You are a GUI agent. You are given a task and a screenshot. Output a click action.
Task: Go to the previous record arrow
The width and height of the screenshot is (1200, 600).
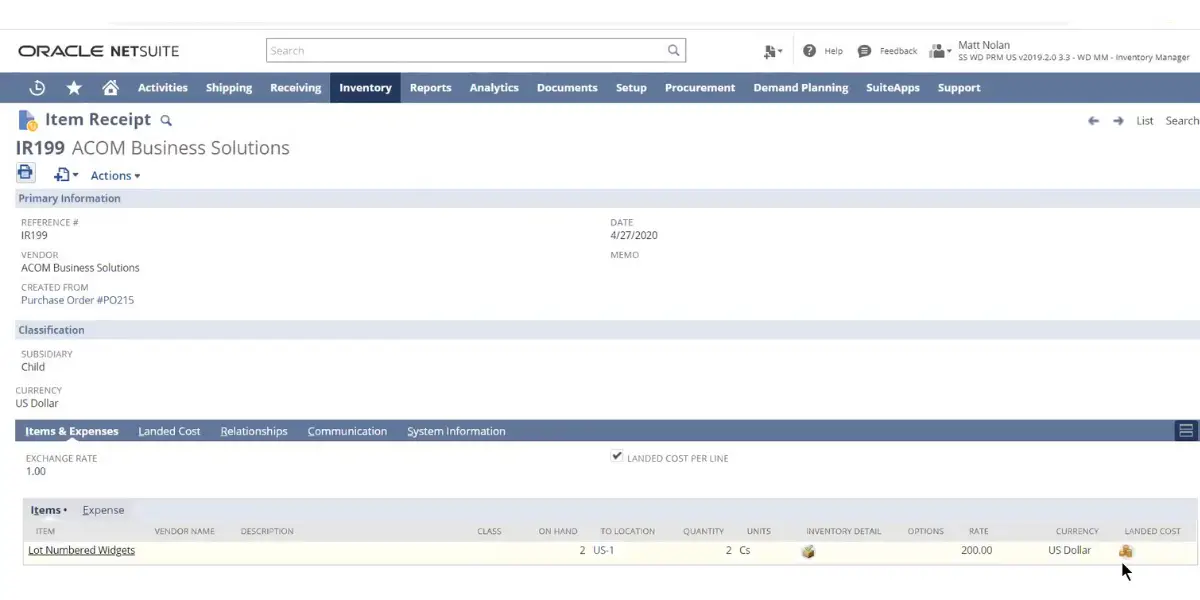pos(1093,121)
